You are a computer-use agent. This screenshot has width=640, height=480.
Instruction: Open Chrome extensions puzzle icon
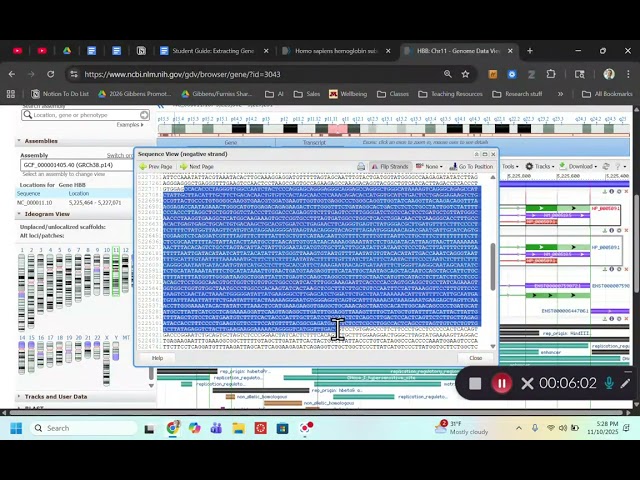coord(551,74)
